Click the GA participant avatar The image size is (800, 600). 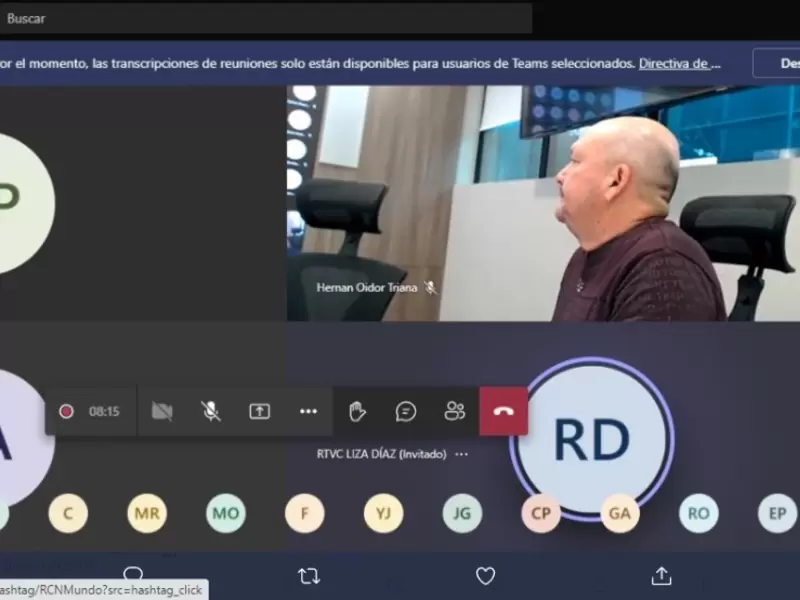pyautogui.click(x=620, y=513)
